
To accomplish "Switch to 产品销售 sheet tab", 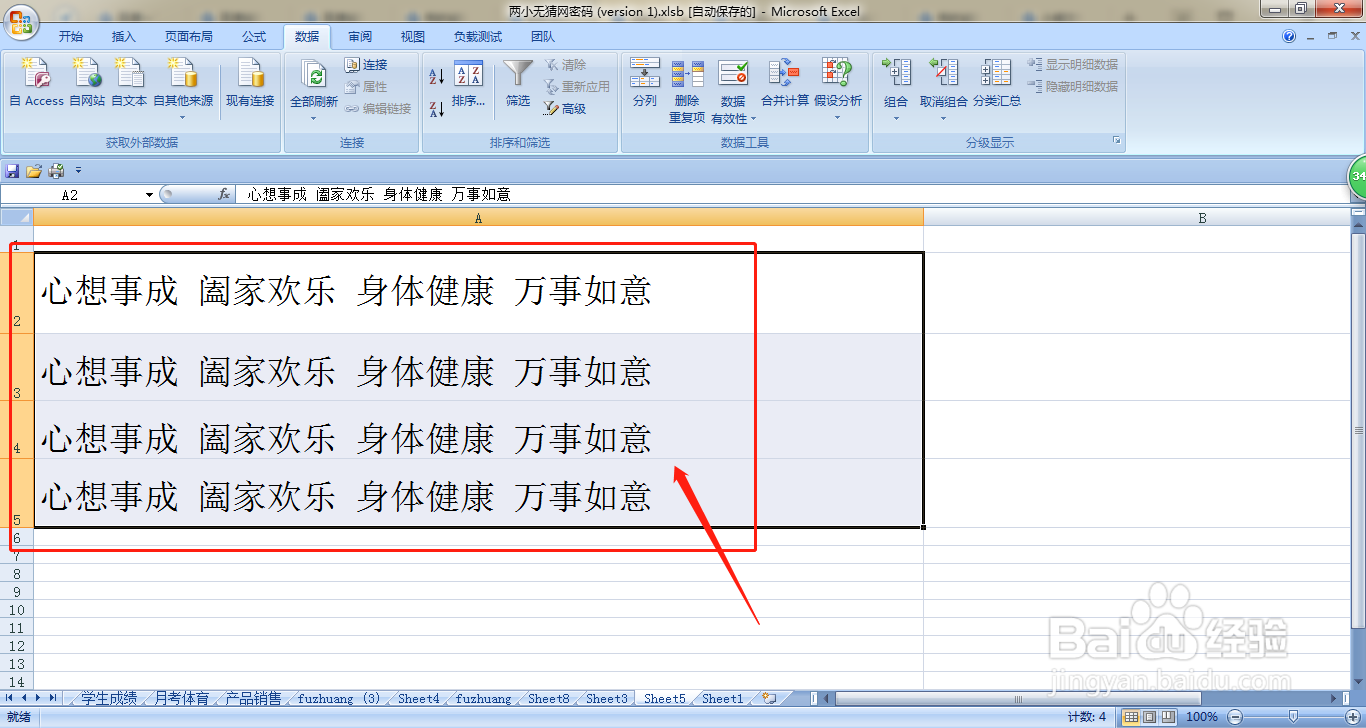I will (253, 699).
